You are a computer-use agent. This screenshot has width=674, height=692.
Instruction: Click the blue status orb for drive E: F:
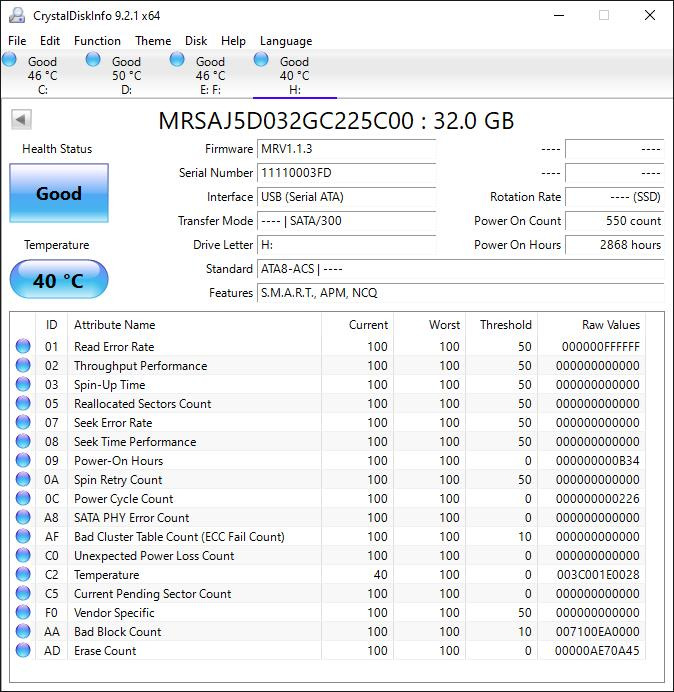point(177,59)
